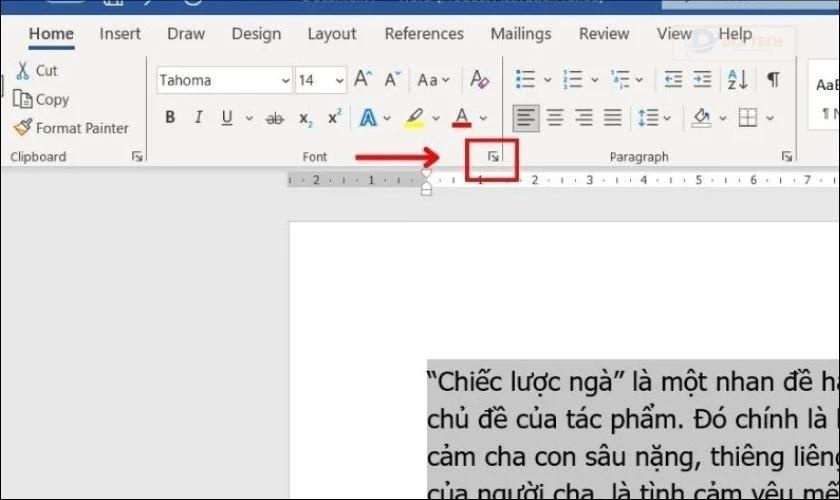The image size is (840, 500).
Task: Expand line spacing dropdown arrow
Action: [667, 118]
